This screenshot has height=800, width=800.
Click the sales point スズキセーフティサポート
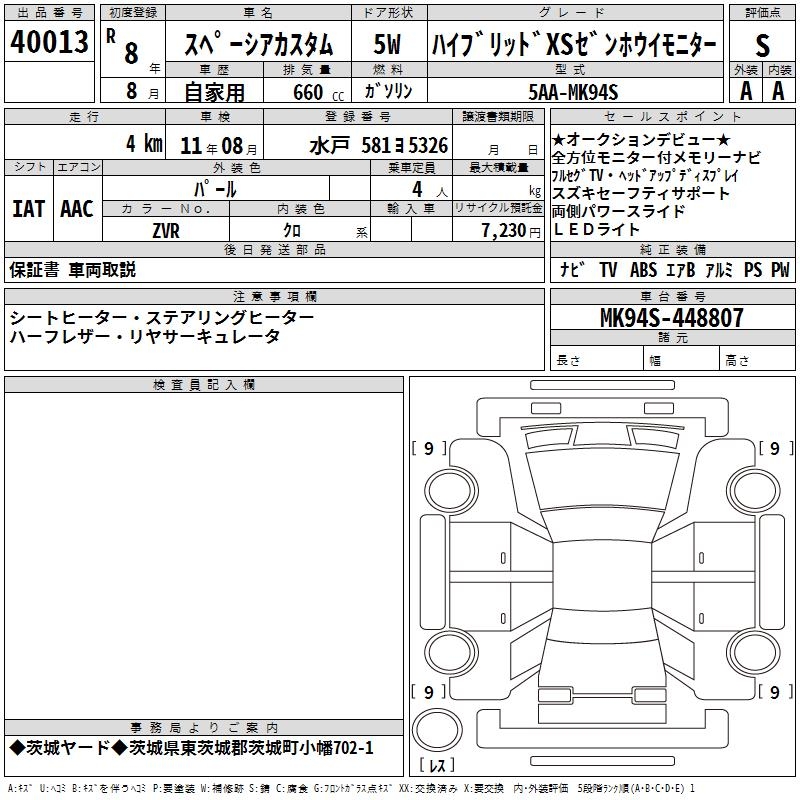[x=641, y=193]
